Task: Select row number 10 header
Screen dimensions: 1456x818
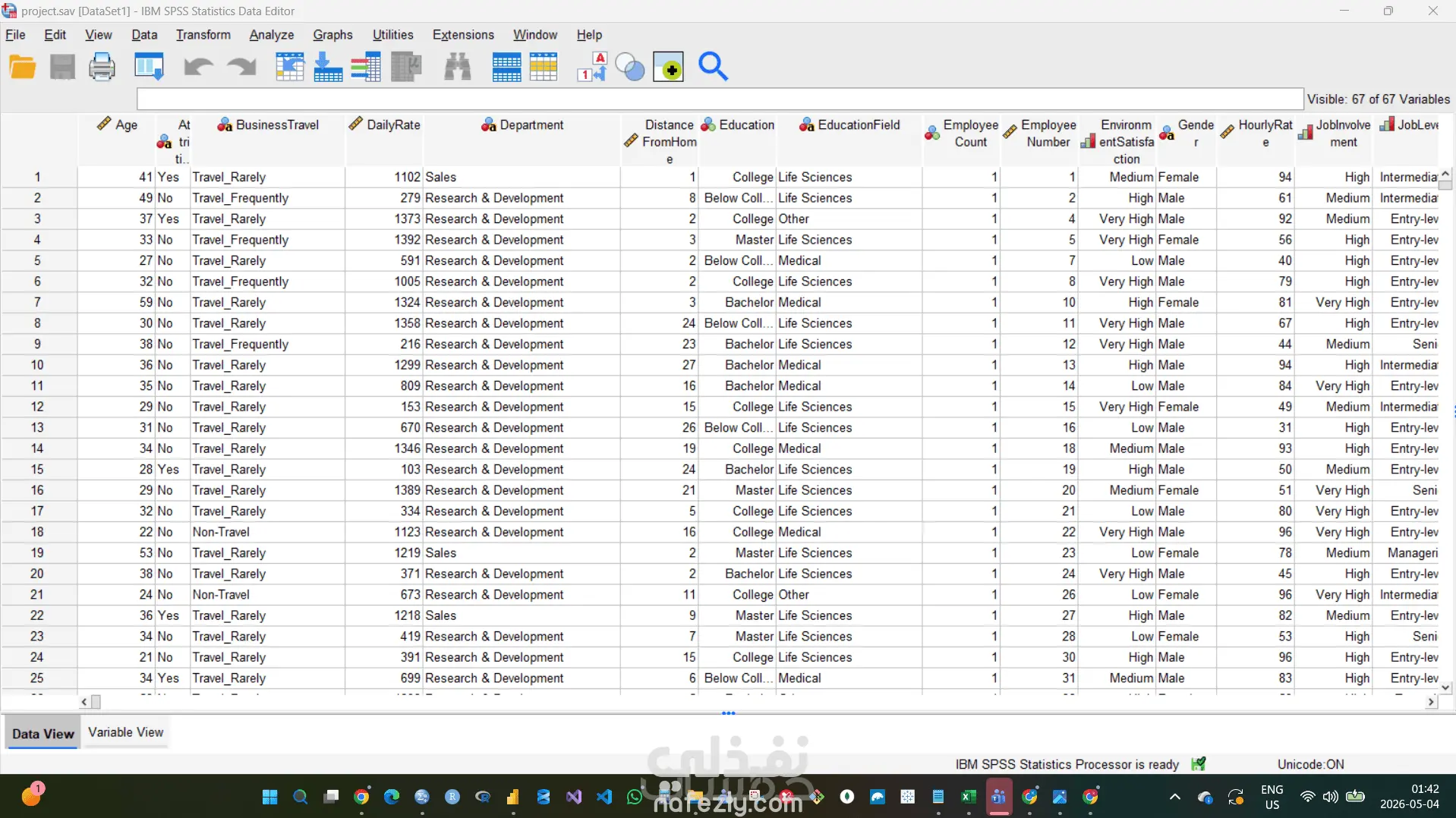Action: point(37,365)
